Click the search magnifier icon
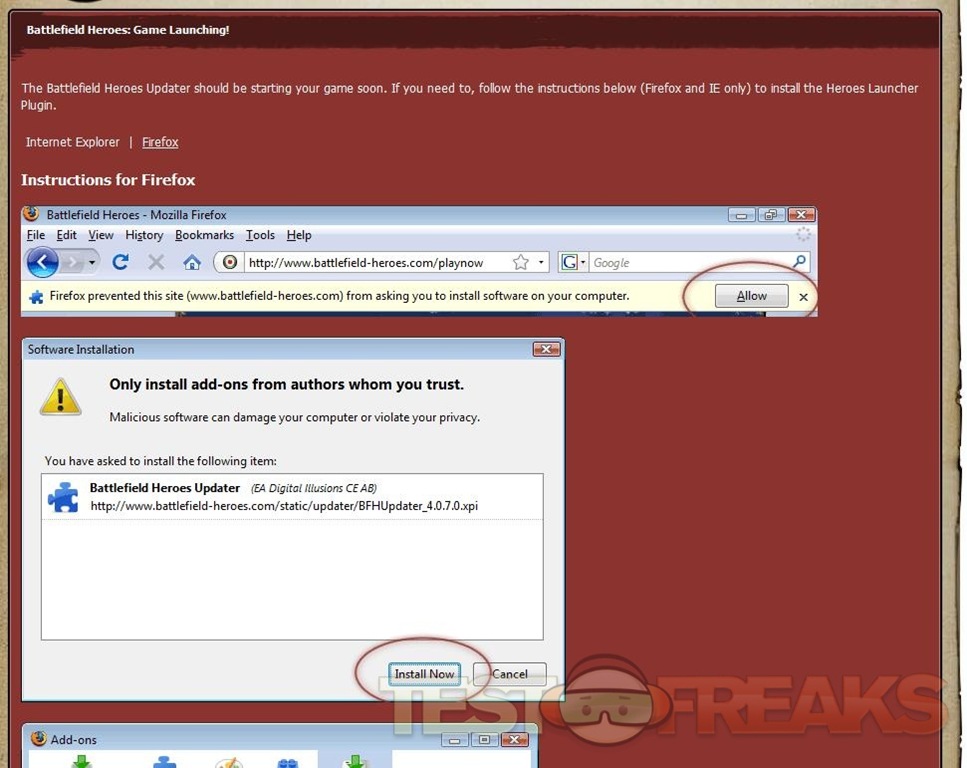The image size is (967, 768). pos(799,262)
